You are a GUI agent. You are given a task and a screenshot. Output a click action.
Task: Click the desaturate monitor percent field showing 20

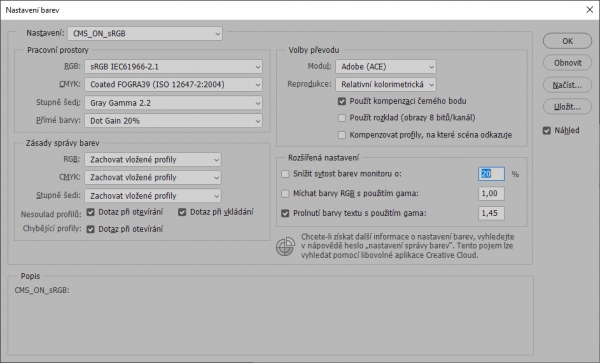pos(491,174)
